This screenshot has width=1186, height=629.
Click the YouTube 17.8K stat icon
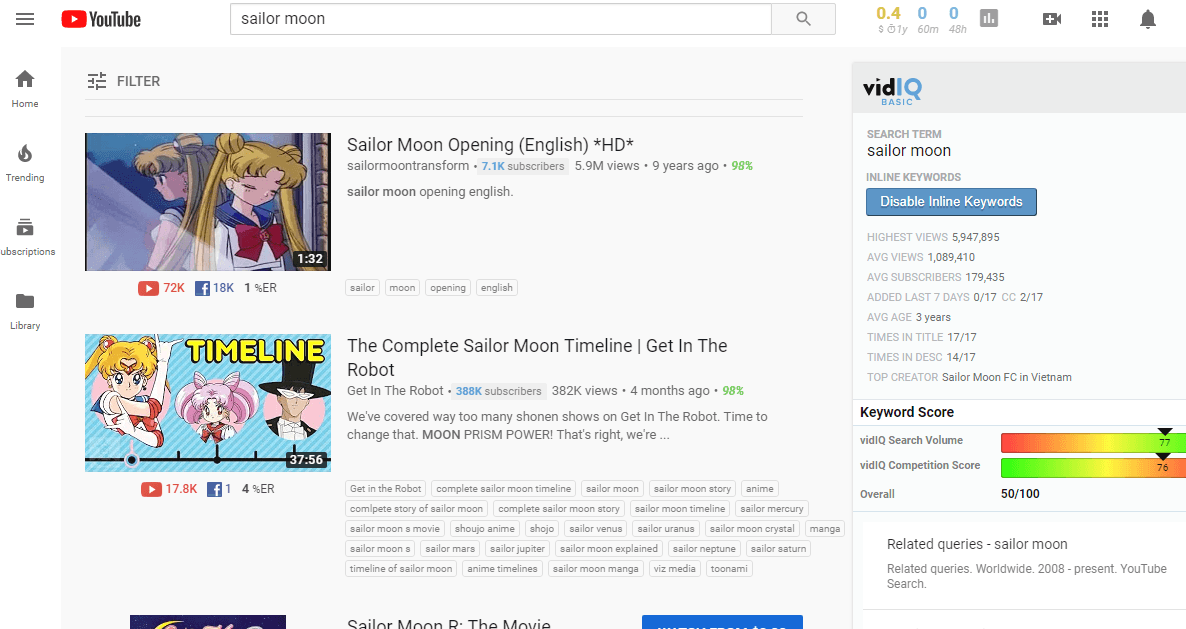[x=151, y=489]
